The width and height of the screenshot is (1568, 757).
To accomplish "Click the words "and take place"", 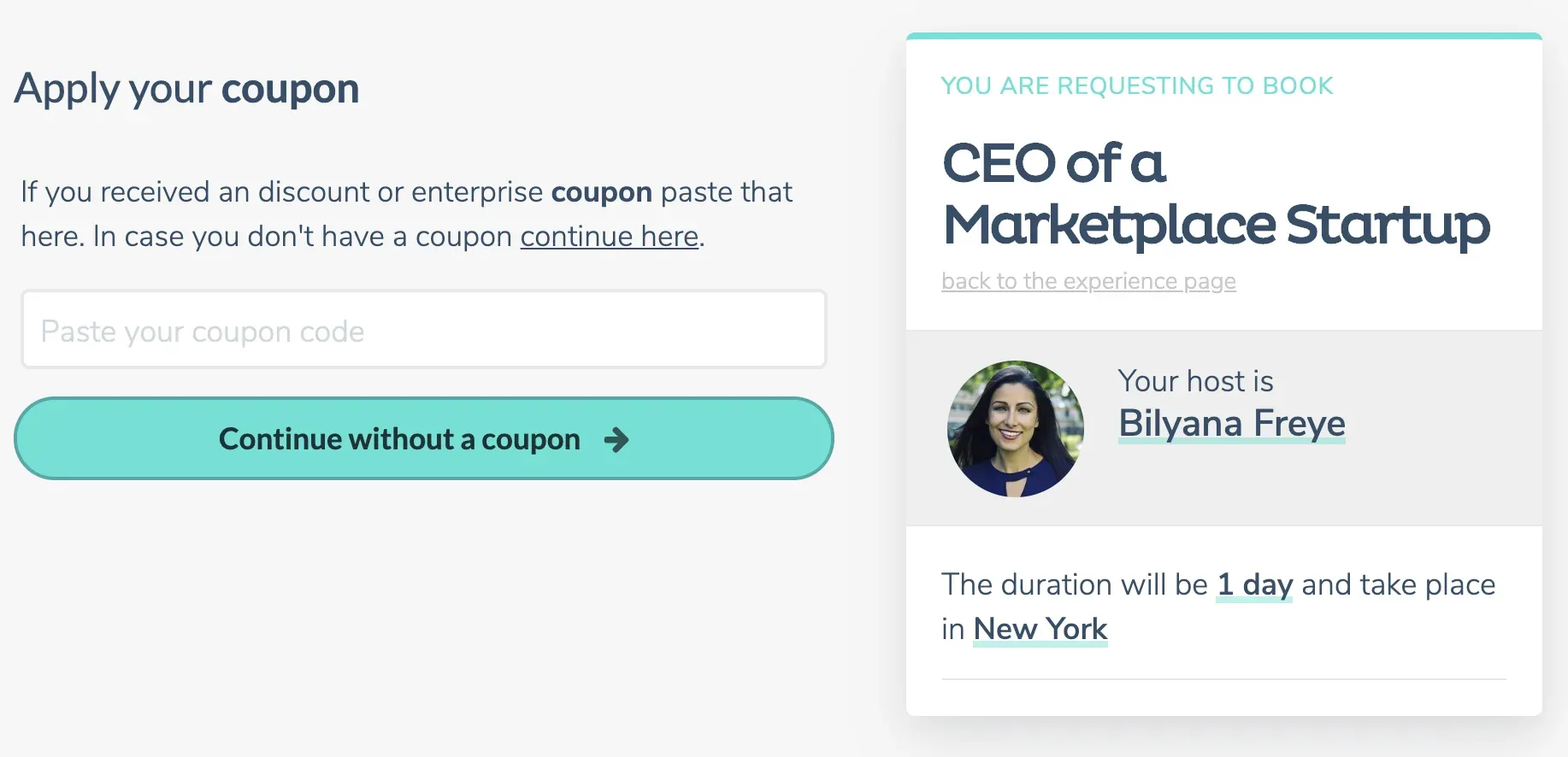I will [x=1398, y=584].
